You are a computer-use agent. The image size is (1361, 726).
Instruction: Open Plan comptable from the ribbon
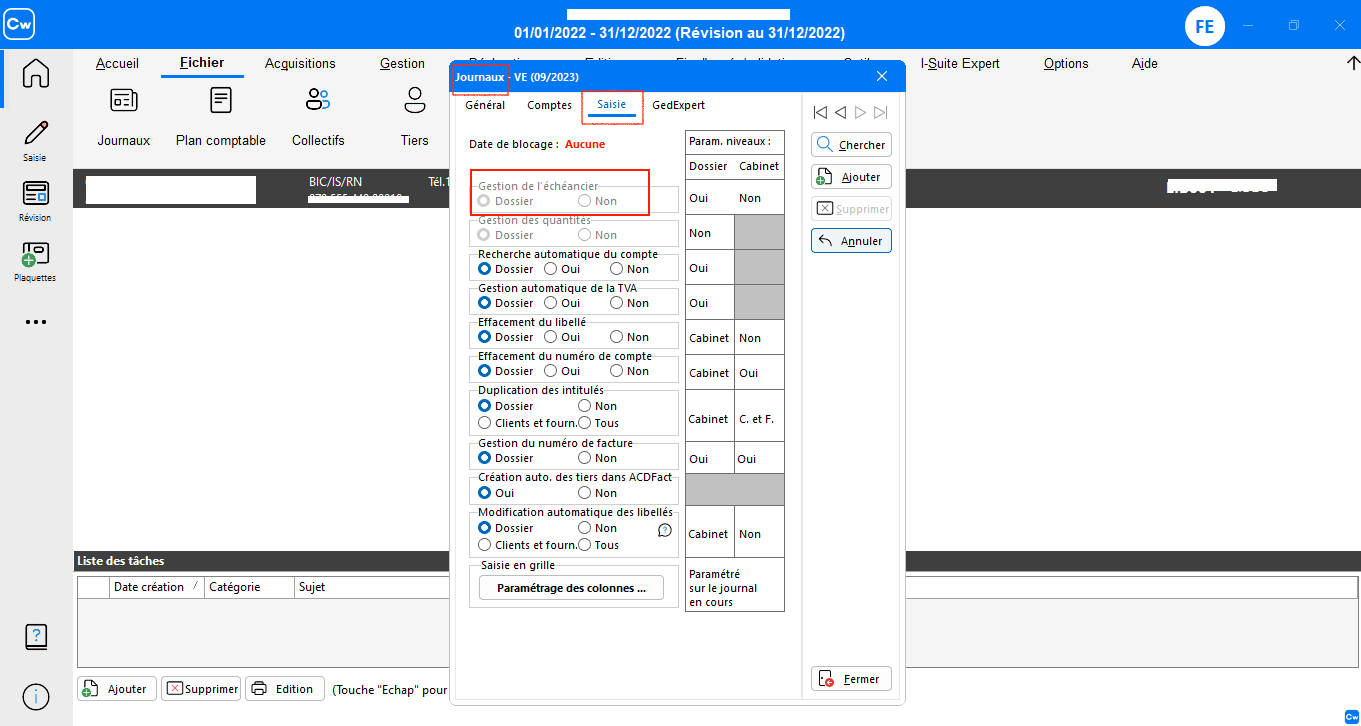tap(221, 118)
